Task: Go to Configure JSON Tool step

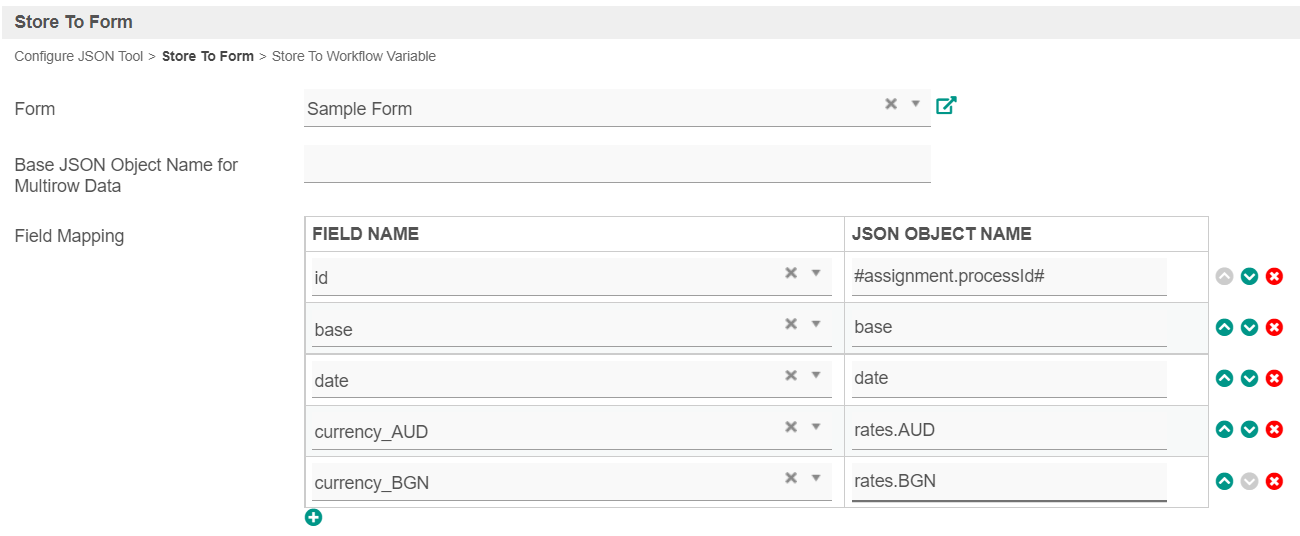Action: (x=79, y=57)
